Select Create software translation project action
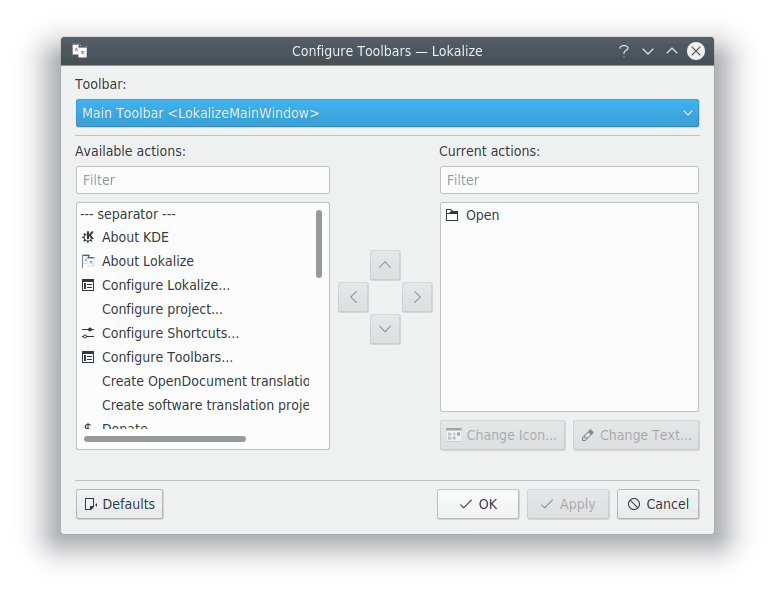The height and width of the screenshot is (595, 775). pyautogui.click(x=206, y=405)
